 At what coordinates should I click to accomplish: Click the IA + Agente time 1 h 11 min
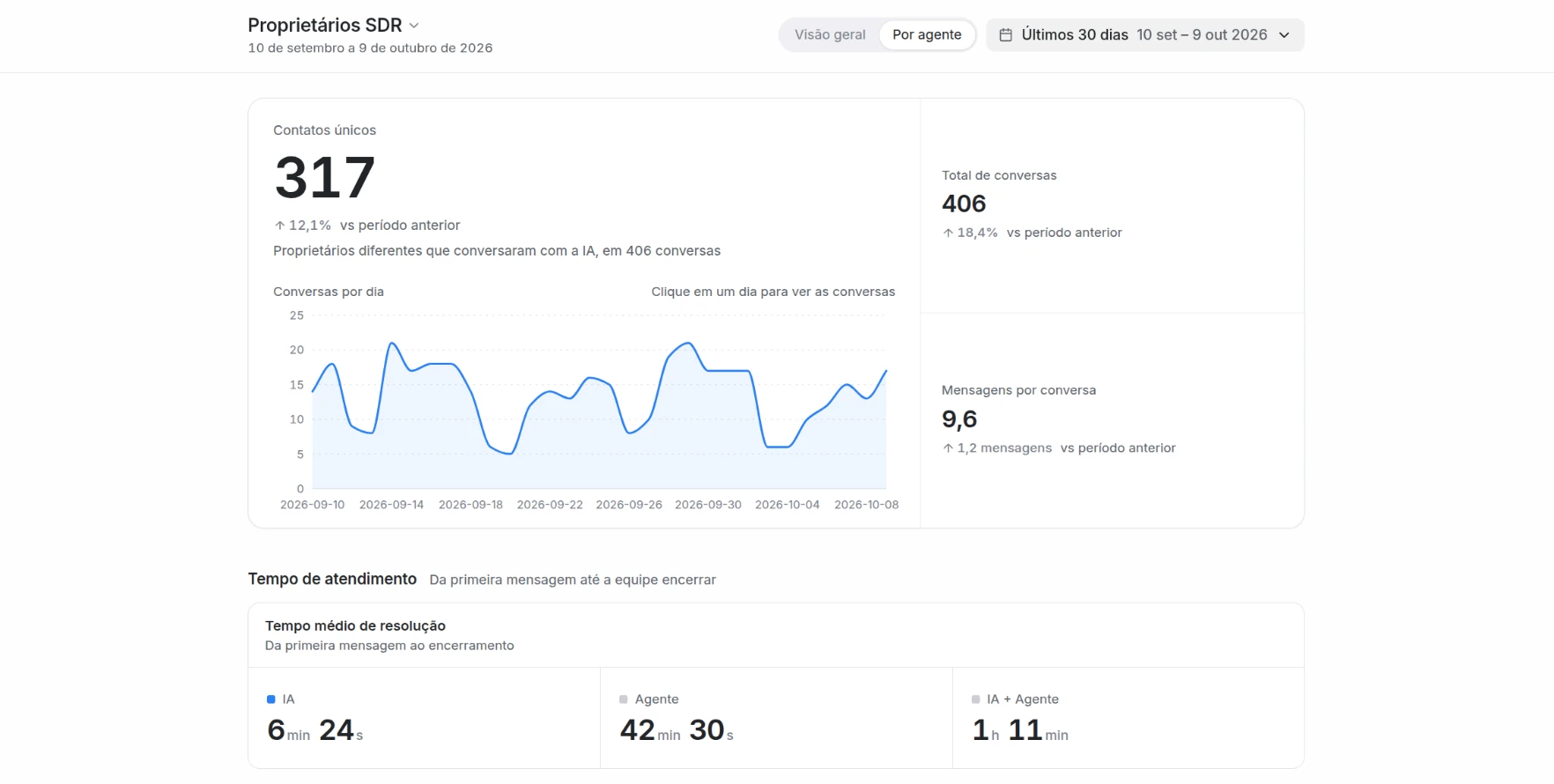pyautogui.click(x=1020, y=730)
